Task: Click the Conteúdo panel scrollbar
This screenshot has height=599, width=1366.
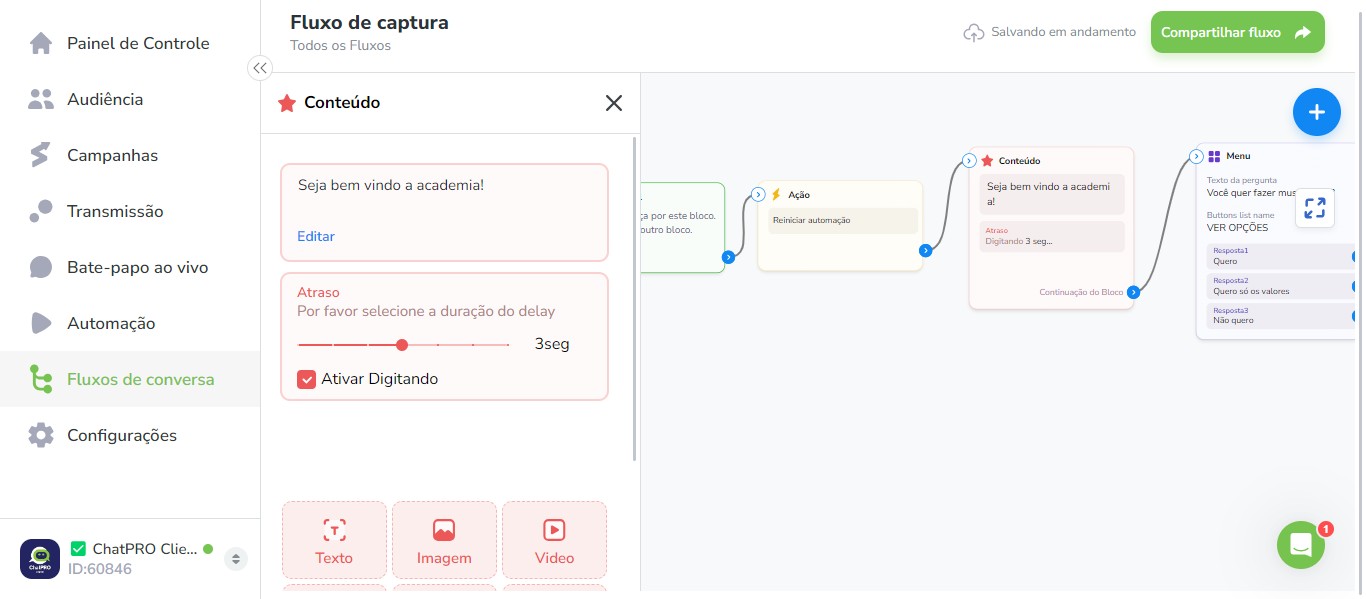Action: [x=636, y=300]
